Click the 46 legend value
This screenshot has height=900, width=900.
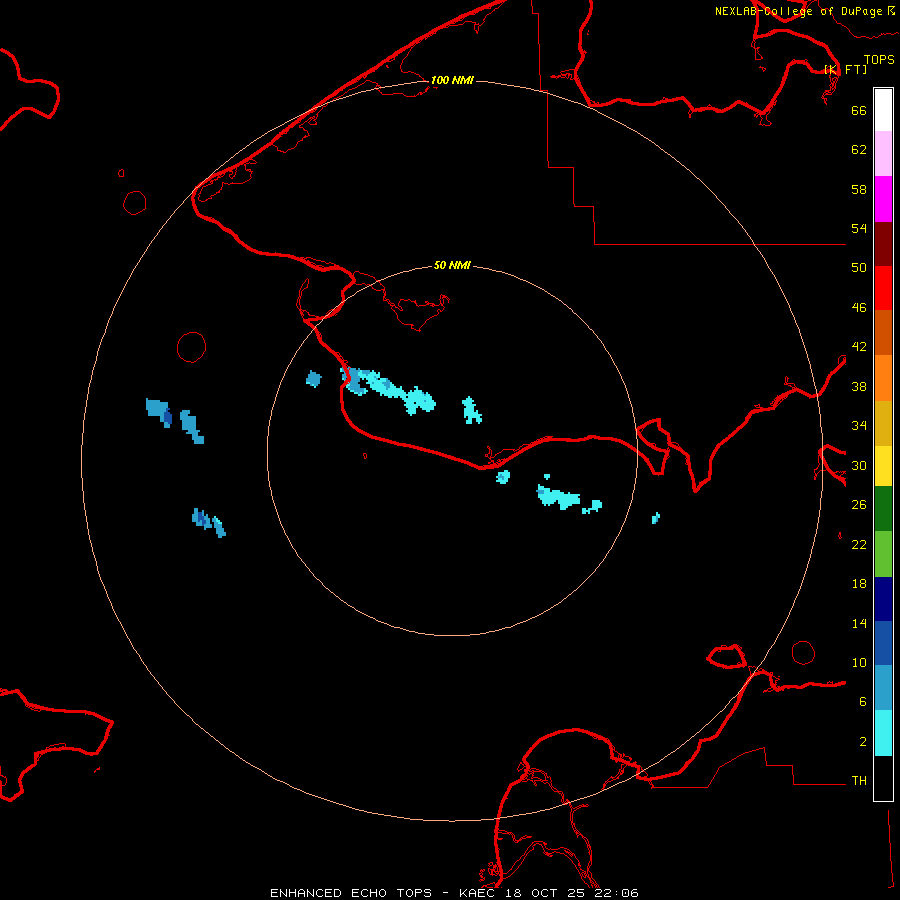pos(859,308)
